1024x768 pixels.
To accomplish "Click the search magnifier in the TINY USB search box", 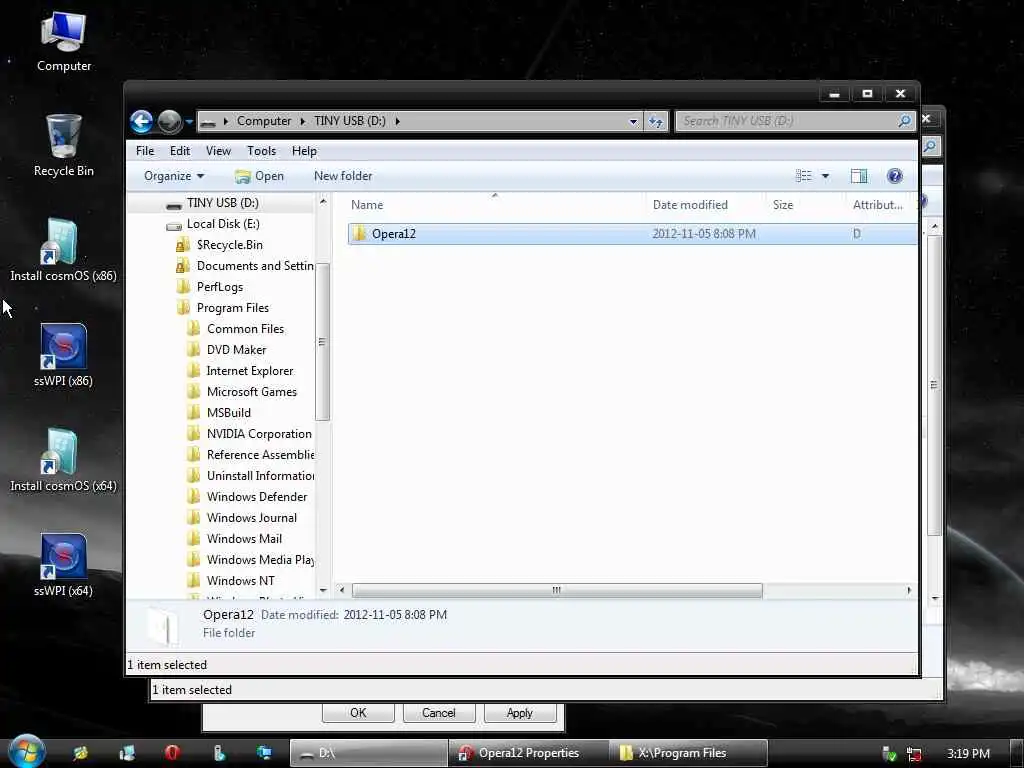I will pos(904,121).
